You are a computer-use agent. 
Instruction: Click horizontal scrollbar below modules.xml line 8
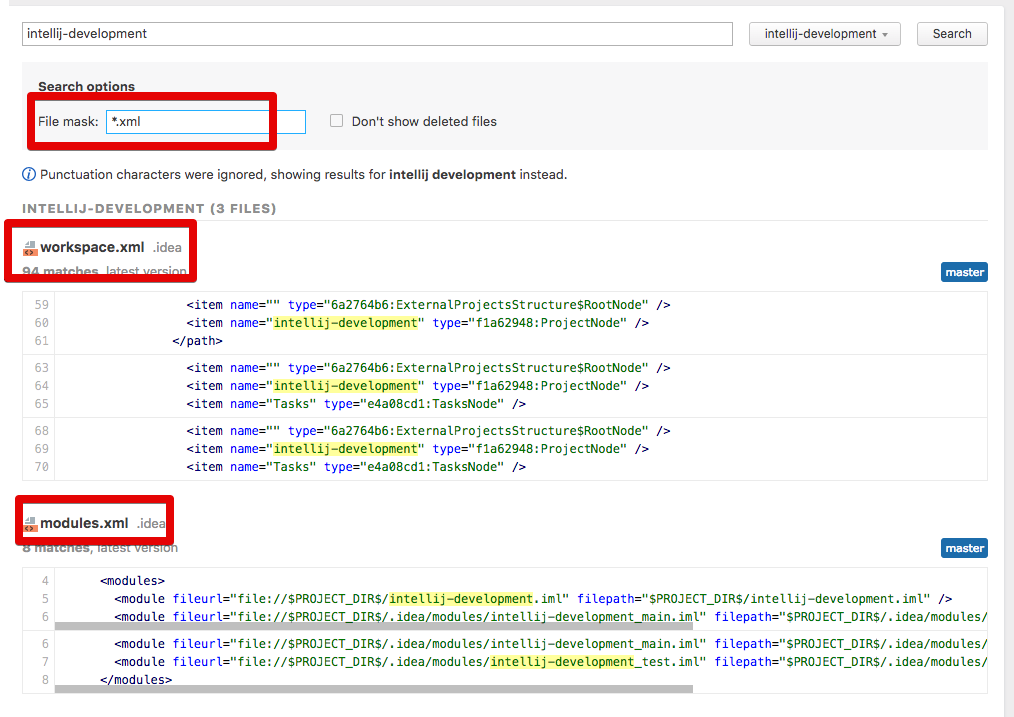click(x=374, y=689)
